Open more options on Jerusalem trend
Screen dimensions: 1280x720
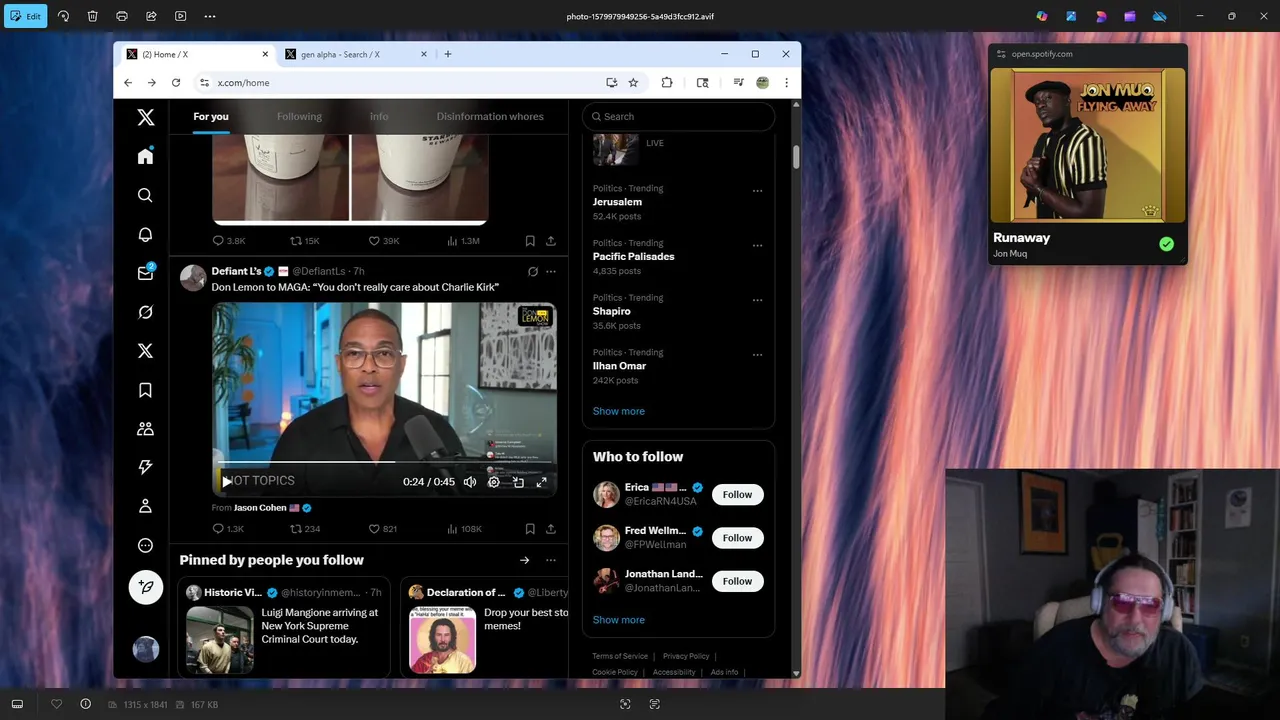(x=757, y=190)
